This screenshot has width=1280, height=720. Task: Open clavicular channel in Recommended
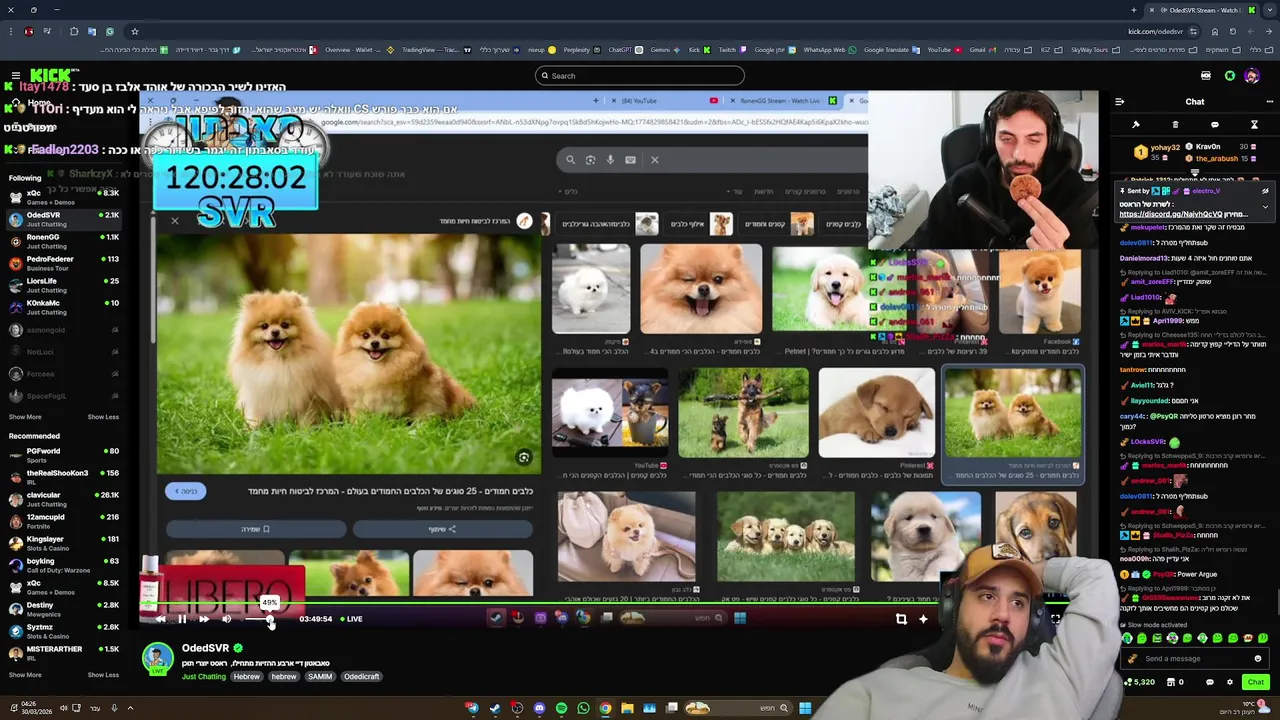coord(62,499)
